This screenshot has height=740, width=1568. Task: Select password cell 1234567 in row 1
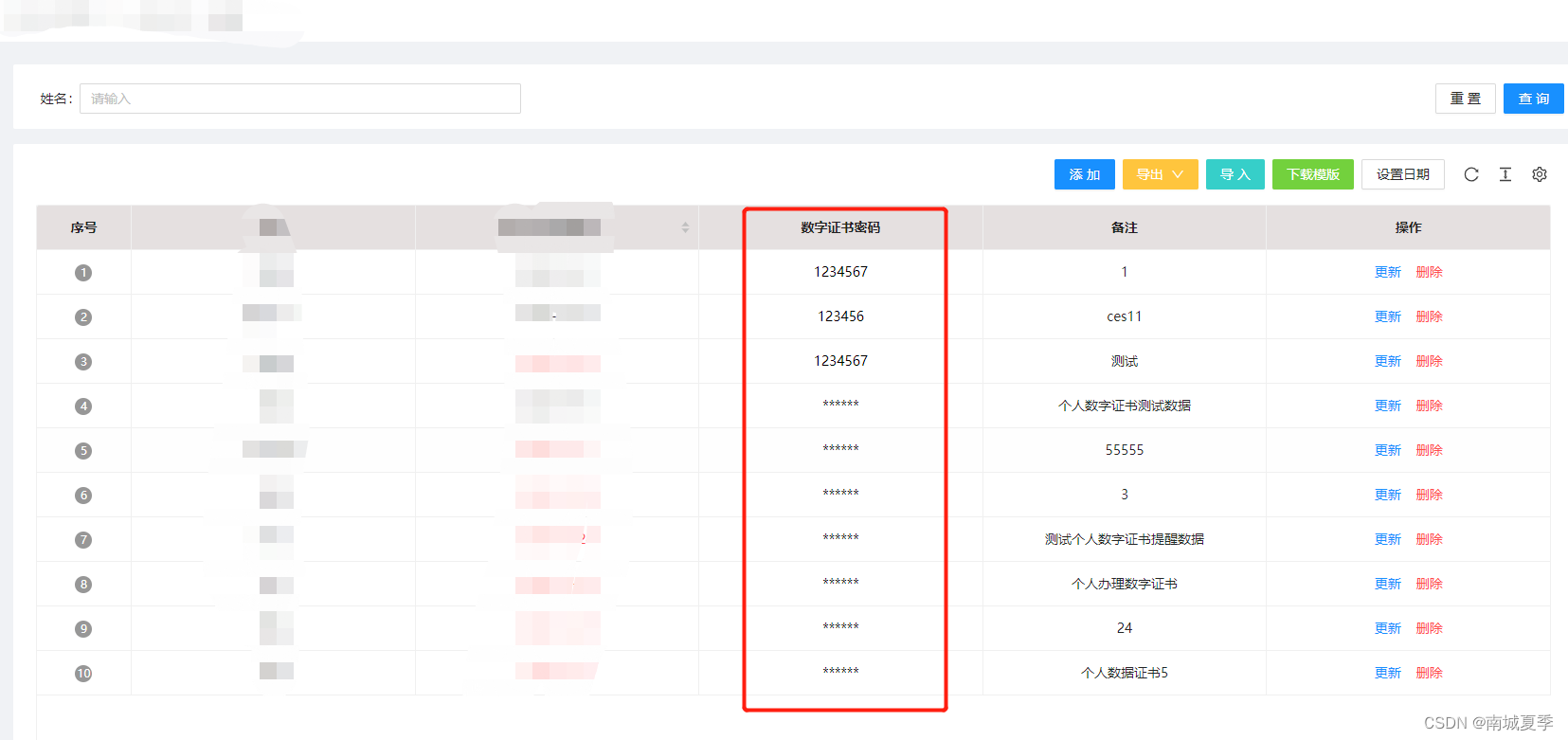pyautogui.click(x=841, y=272)
